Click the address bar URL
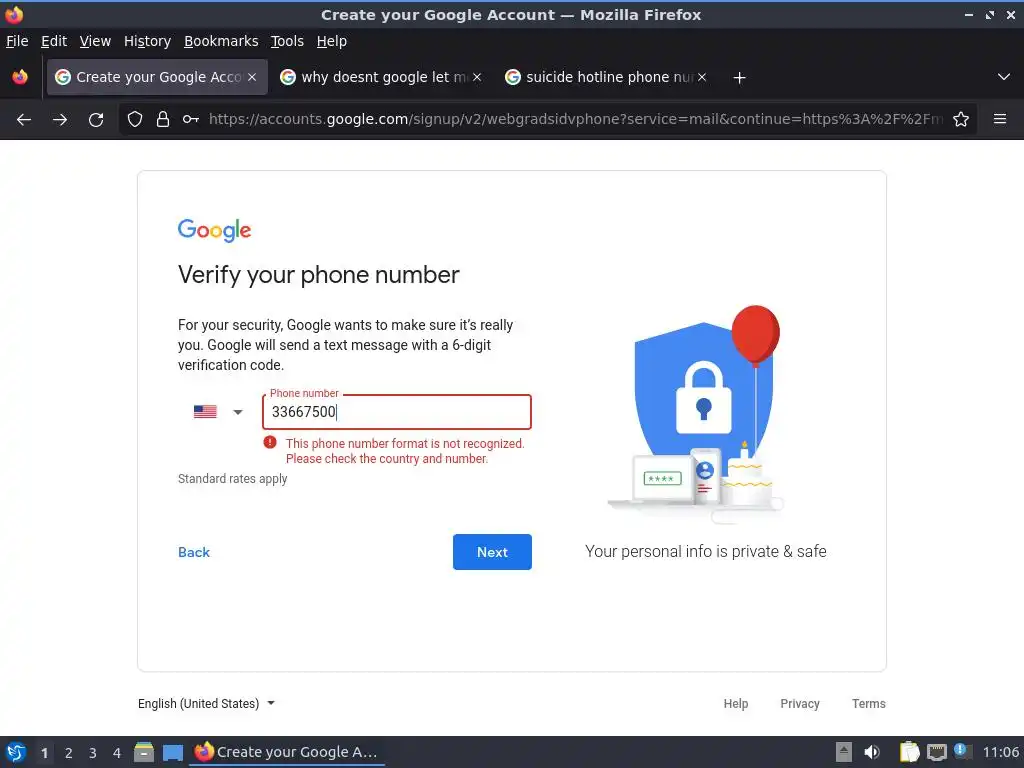This screenshot has width=1024, height=768. (575, 120)
